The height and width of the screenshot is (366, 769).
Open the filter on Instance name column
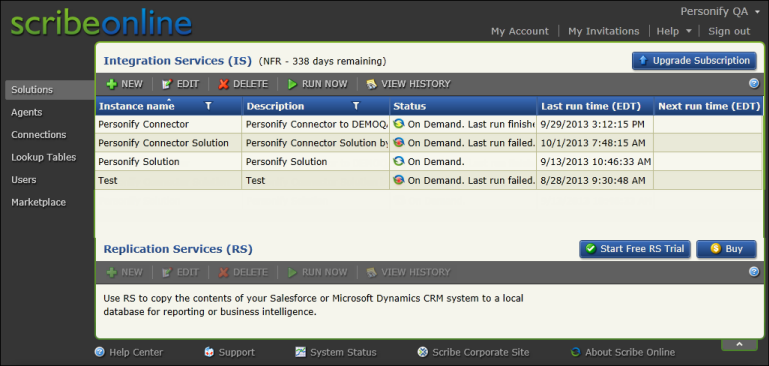click(208, 106)
